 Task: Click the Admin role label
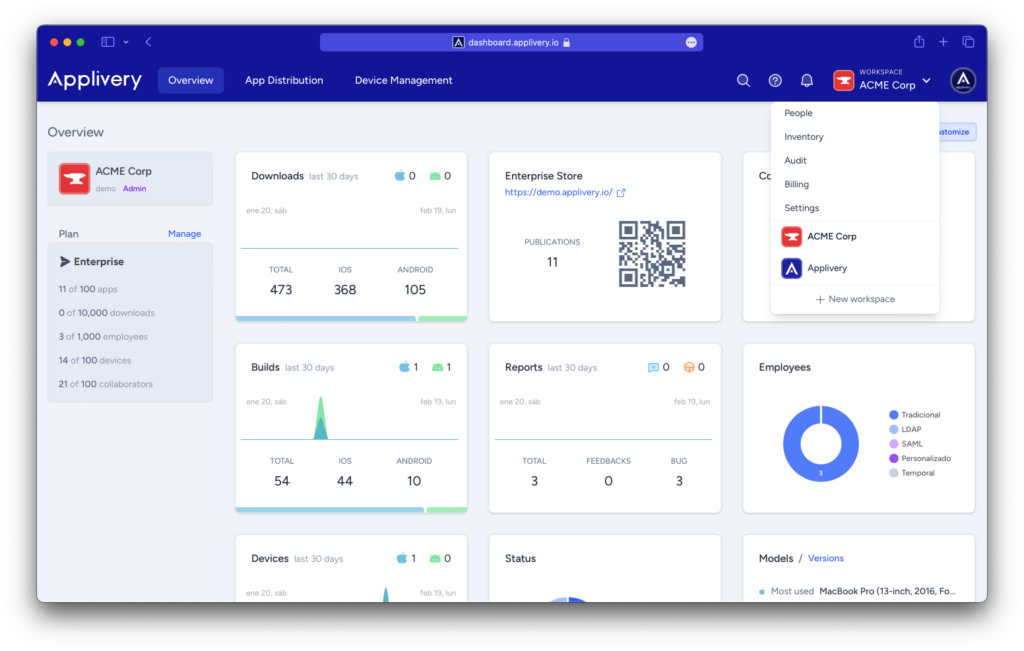tap(135, 189)
